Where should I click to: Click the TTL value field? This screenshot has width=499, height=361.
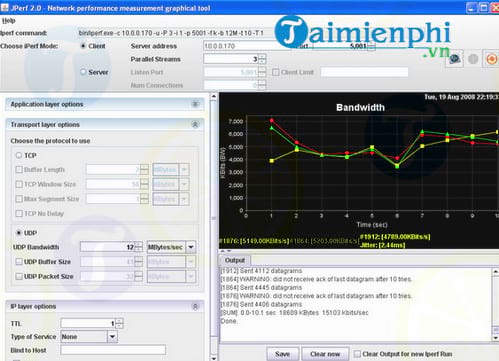(x=88, y=323)
